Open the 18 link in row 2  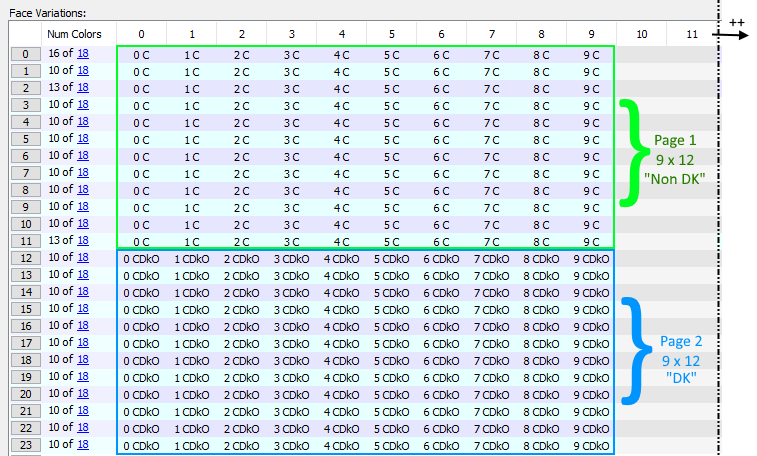(x=83, y=88)
